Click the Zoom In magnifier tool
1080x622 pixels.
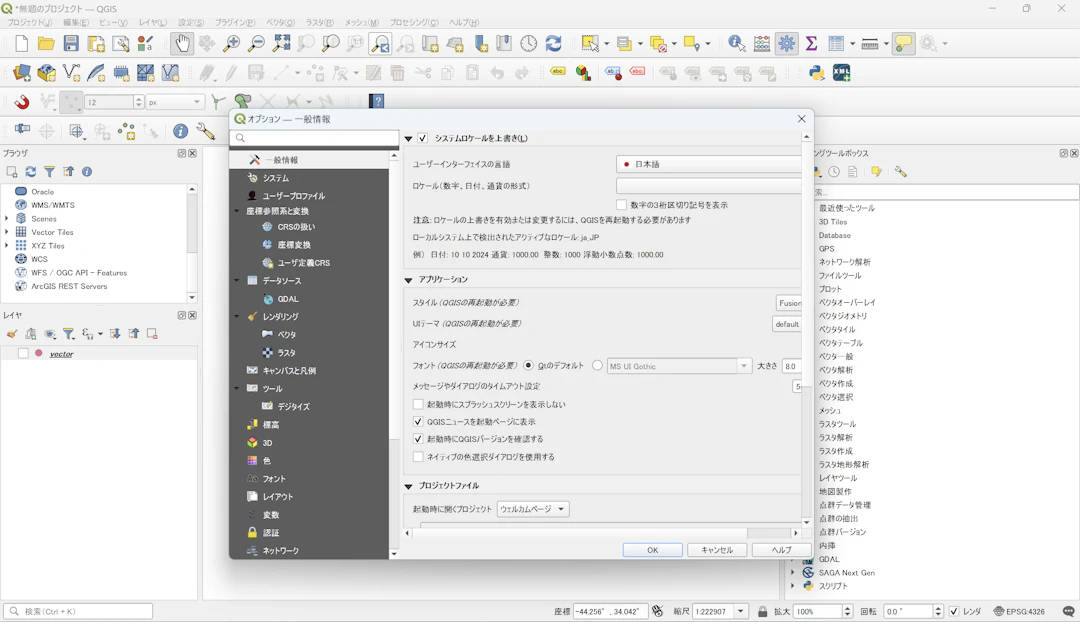tap(231, 43)
